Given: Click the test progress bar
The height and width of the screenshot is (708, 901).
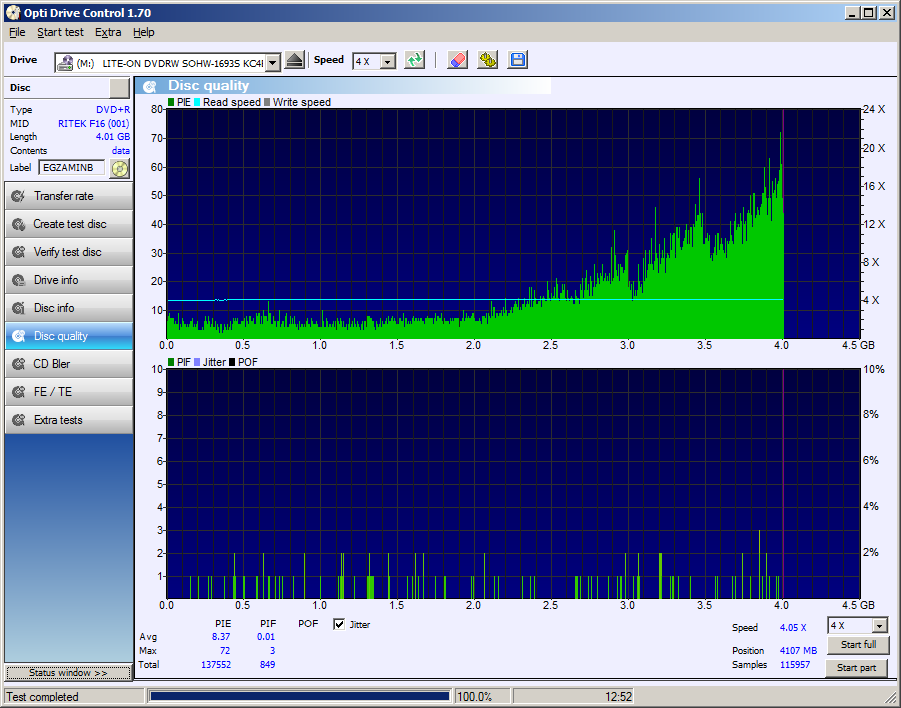Looking at the screenshot, I should pyautogui.click(x=299, y=697).
